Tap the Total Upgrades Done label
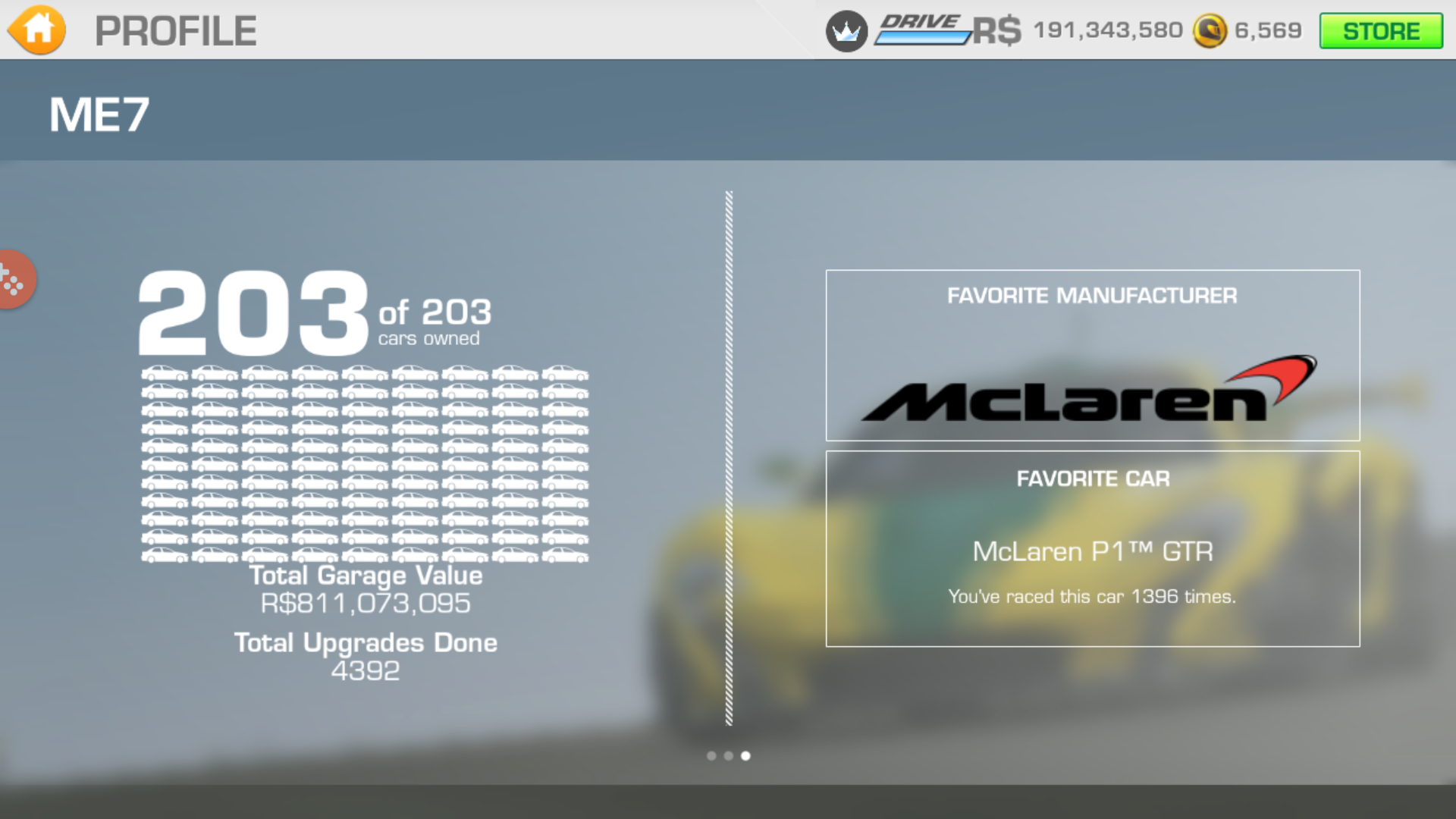The width and height of the screenshot is (1456, 819). (x=366, y=643)
